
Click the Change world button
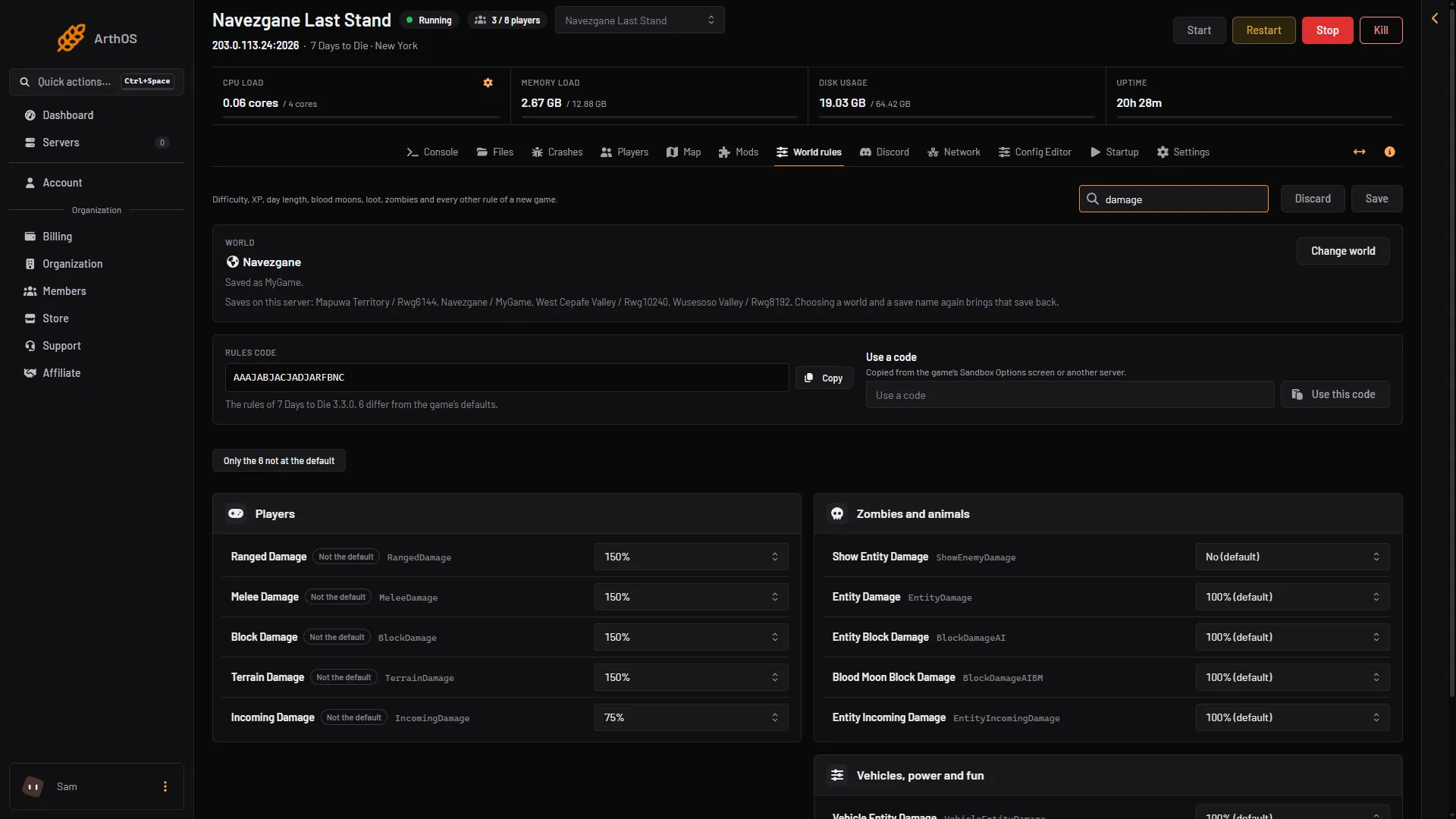tap(1343, 251)
